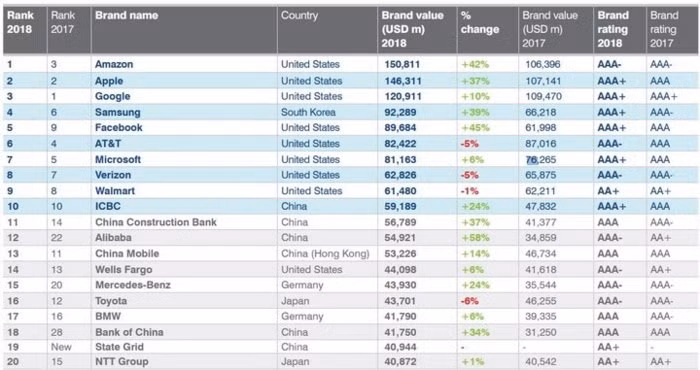Select Mercedes-Benz brand value 43,930
Image resolution: width=700 pixels, height=370 pixels.
click(x=400, y=285)
